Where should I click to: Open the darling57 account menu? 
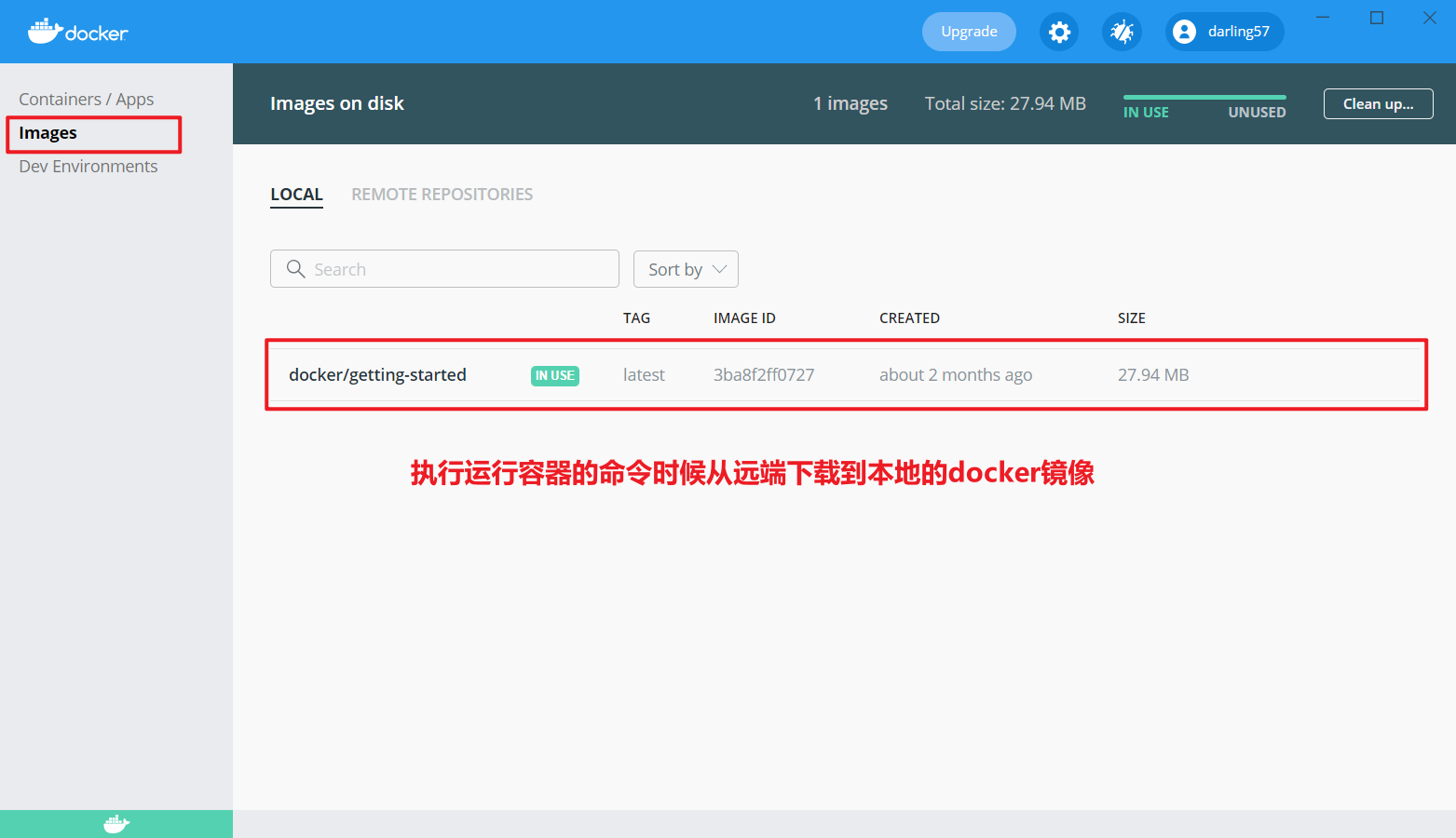click(x=1224, y=32)
